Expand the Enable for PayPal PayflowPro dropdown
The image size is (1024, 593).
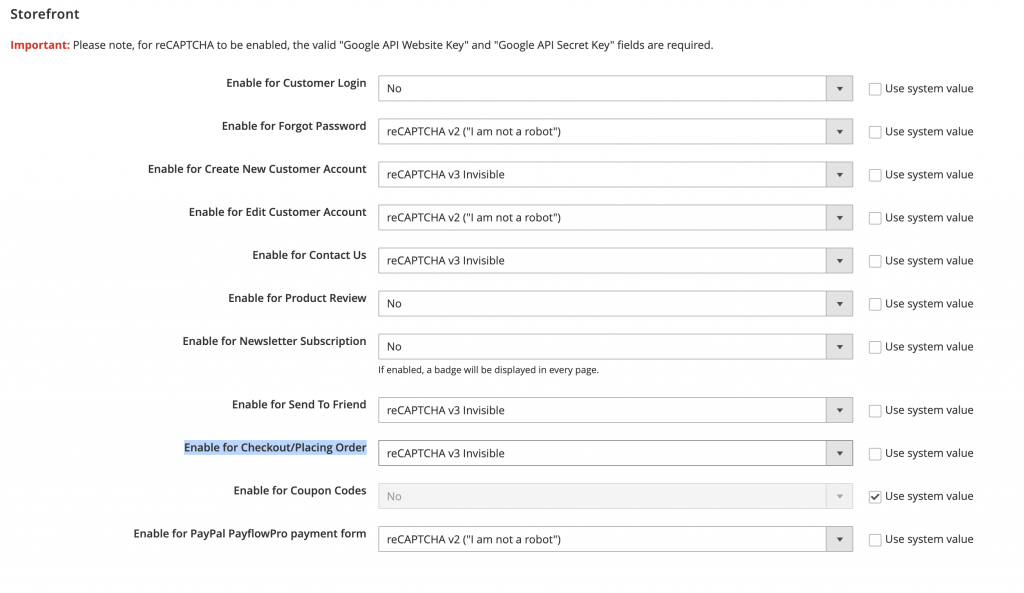tap(614, 539)
